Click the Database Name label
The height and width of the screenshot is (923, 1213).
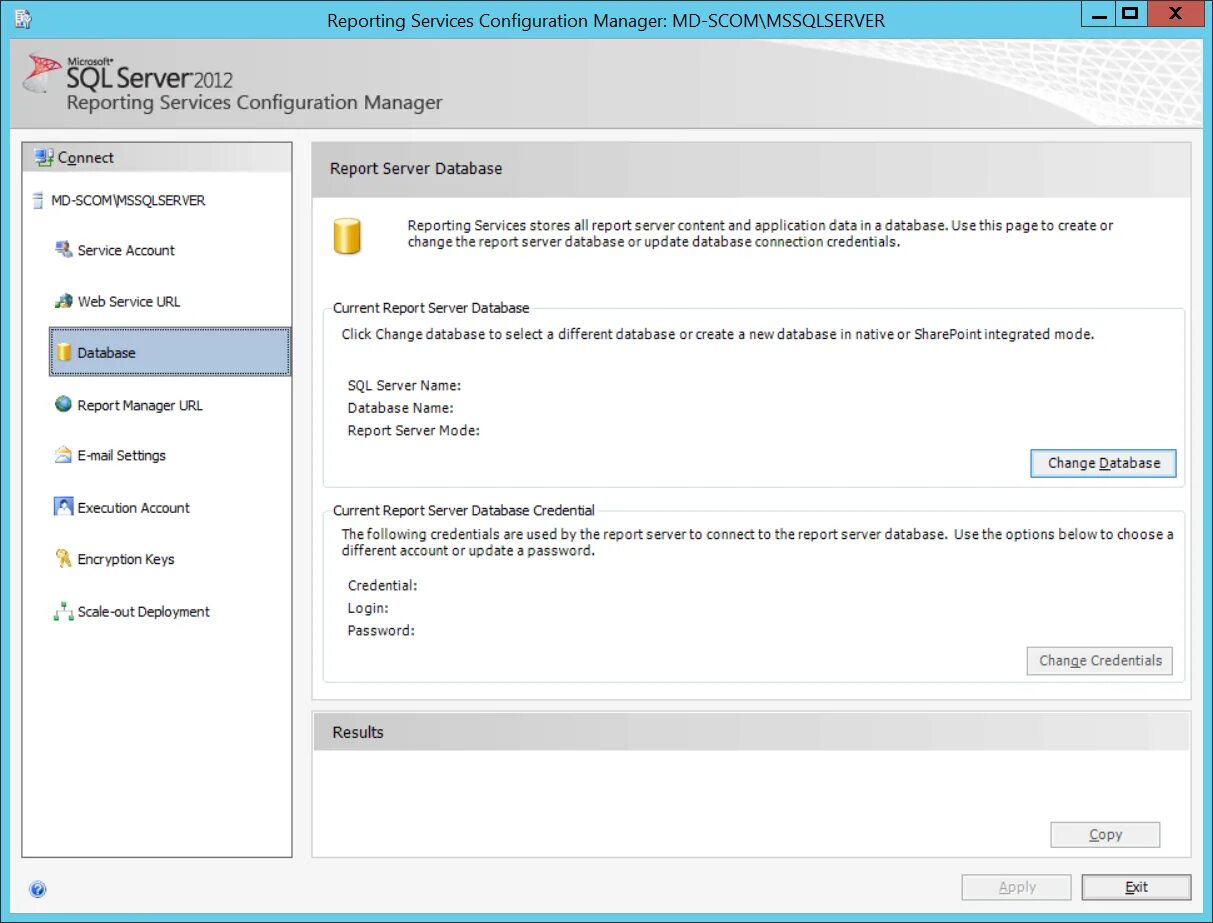tap(401, 408)
